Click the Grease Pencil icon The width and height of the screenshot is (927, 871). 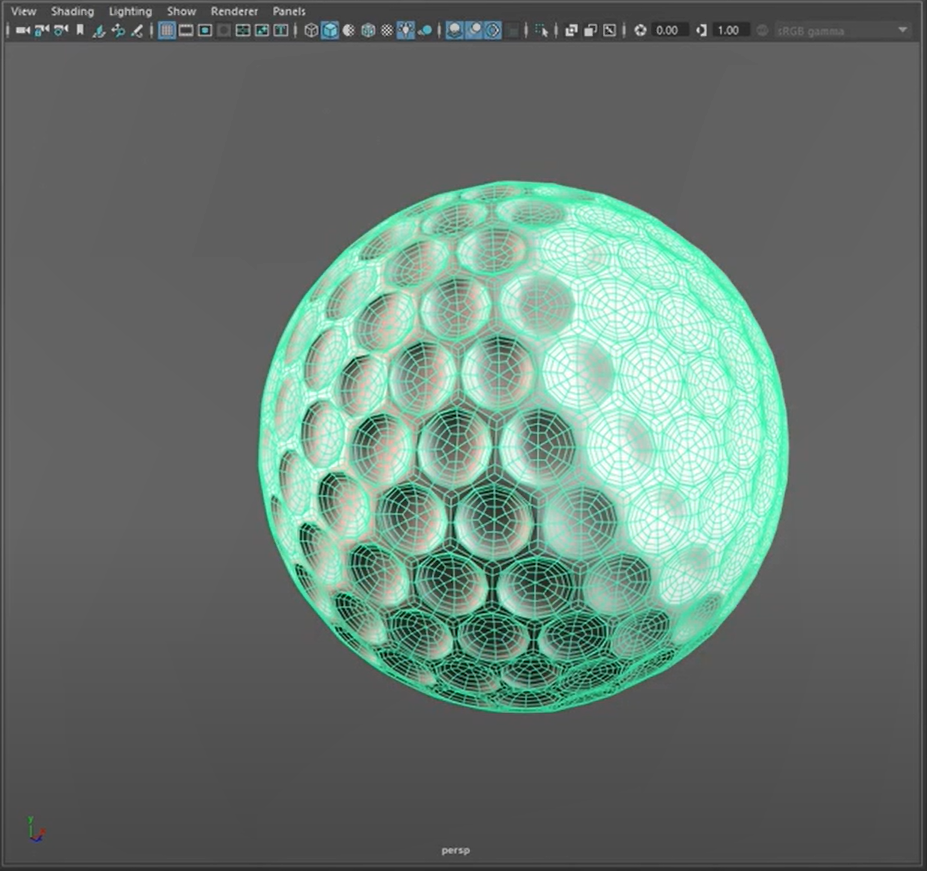tap(137, 31)
